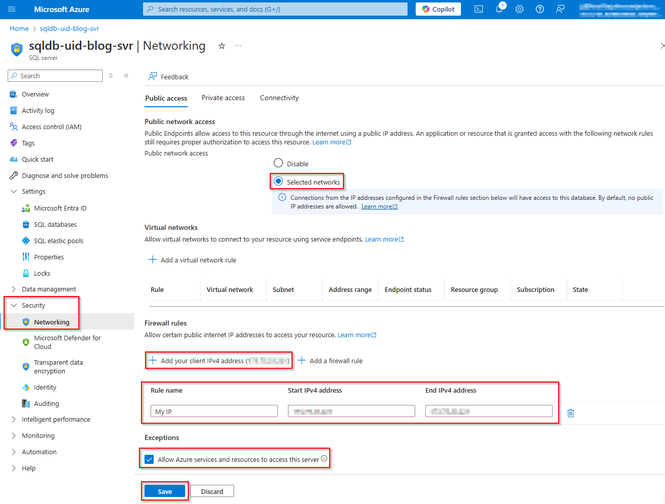Select the Selected networks radio option

(278, 182)
